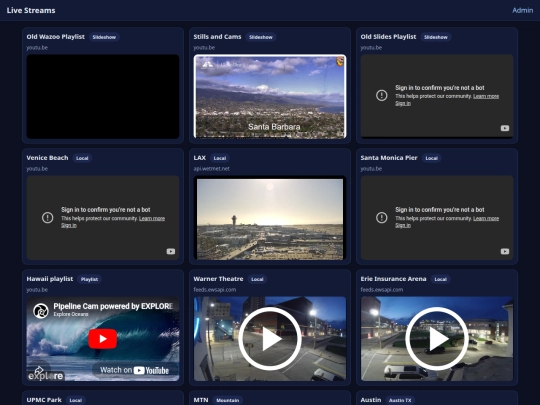
Task: Play the Erie Insurance Arena stream
Action: [x=437, y=339]
